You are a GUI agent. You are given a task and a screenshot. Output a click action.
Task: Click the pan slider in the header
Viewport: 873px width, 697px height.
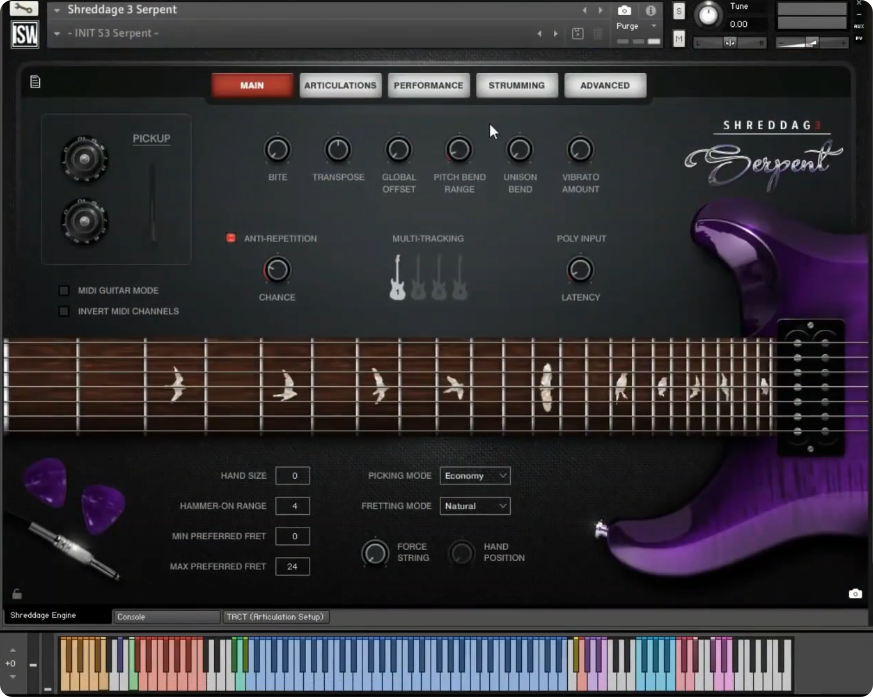pyautogui.click(x=730, y=43)
